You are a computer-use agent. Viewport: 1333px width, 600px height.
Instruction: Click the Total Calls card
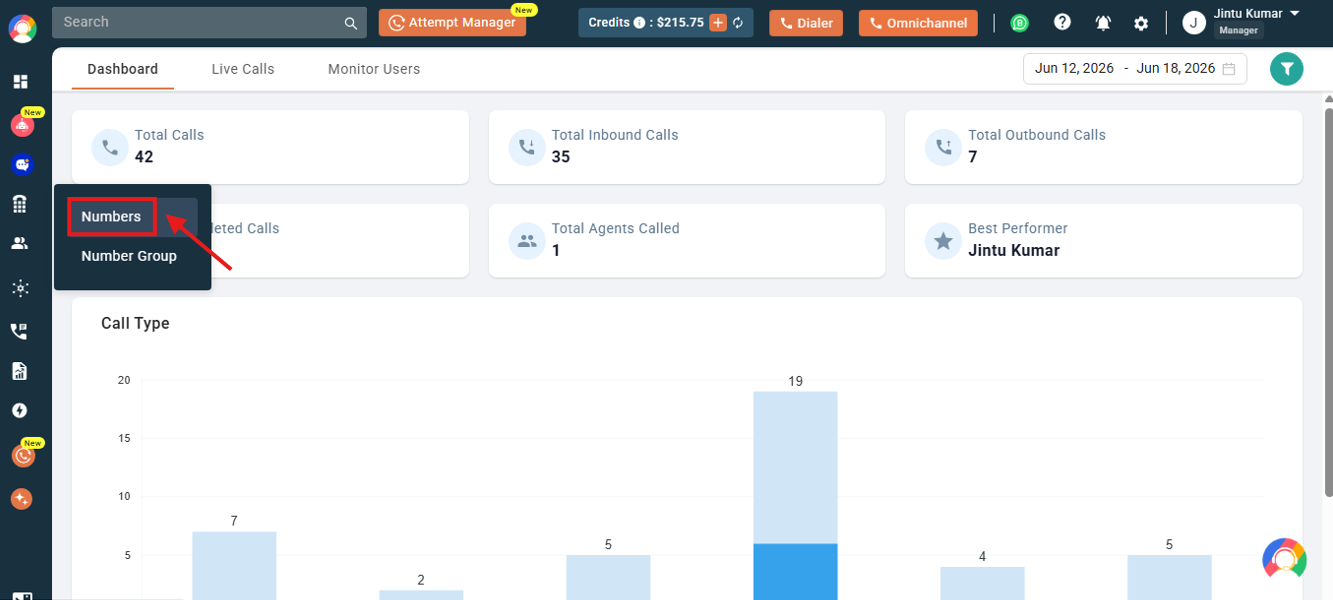pos(270,147)
